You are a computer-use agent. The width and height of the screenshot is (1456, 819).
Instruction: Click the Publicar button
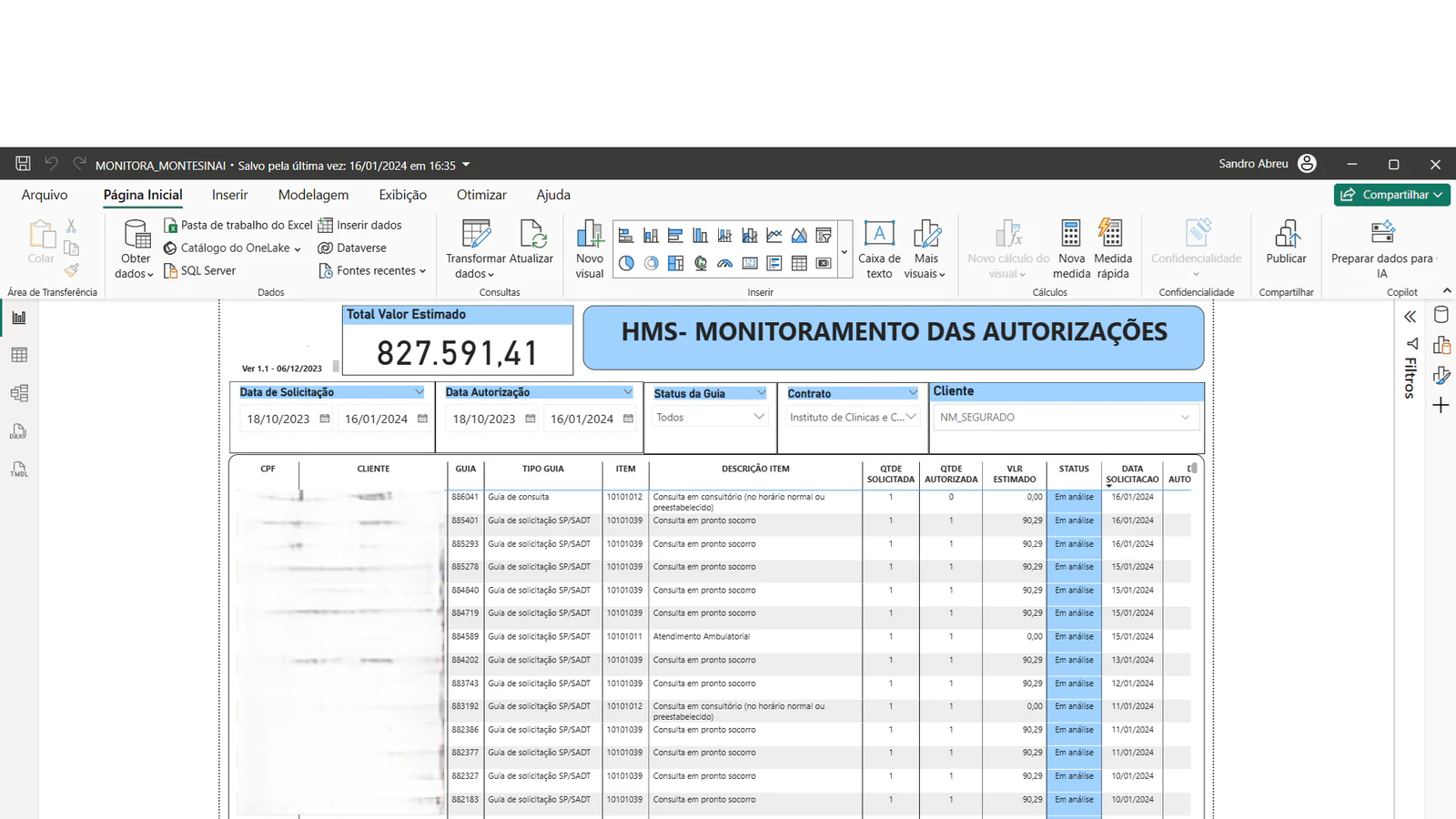click(1286, 243)
